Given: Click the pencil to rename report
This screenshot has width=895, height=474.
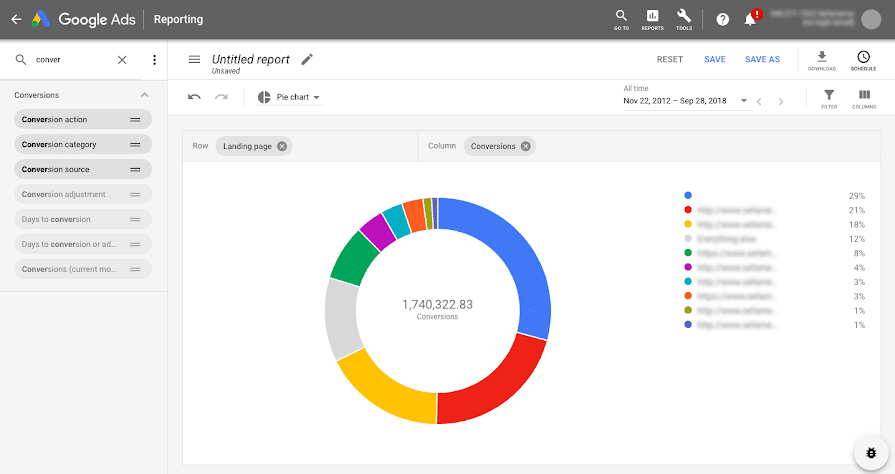Looking at the screenshot, I should pyautogui.click(x=307, y=59).
